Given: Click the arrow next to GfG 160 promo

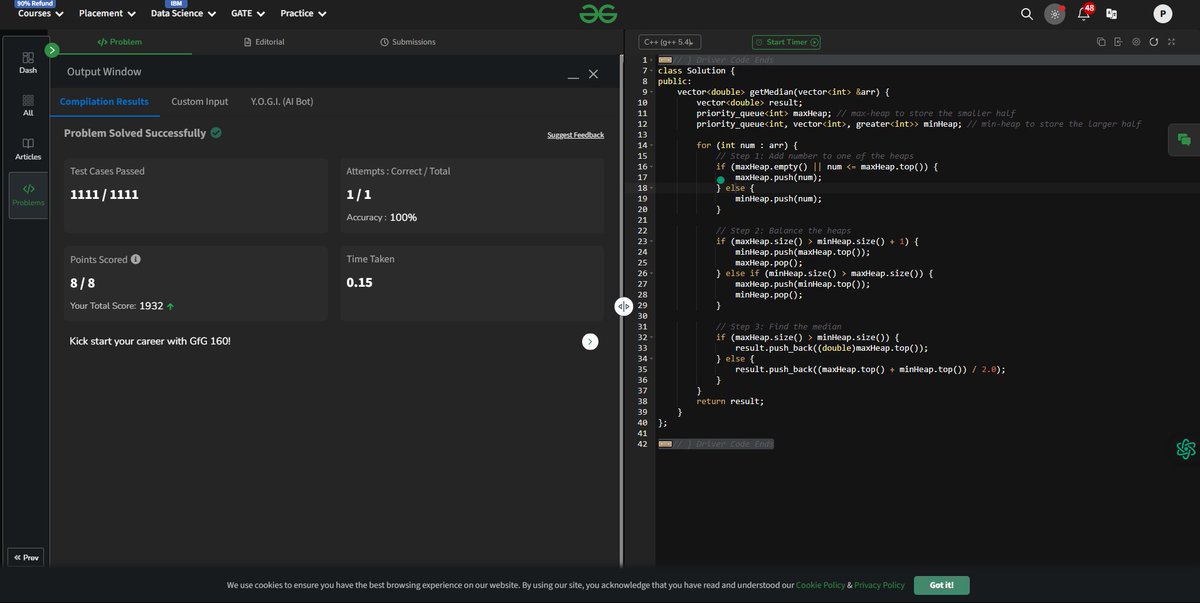Looking at the screenshot, I should coord(590,341).
